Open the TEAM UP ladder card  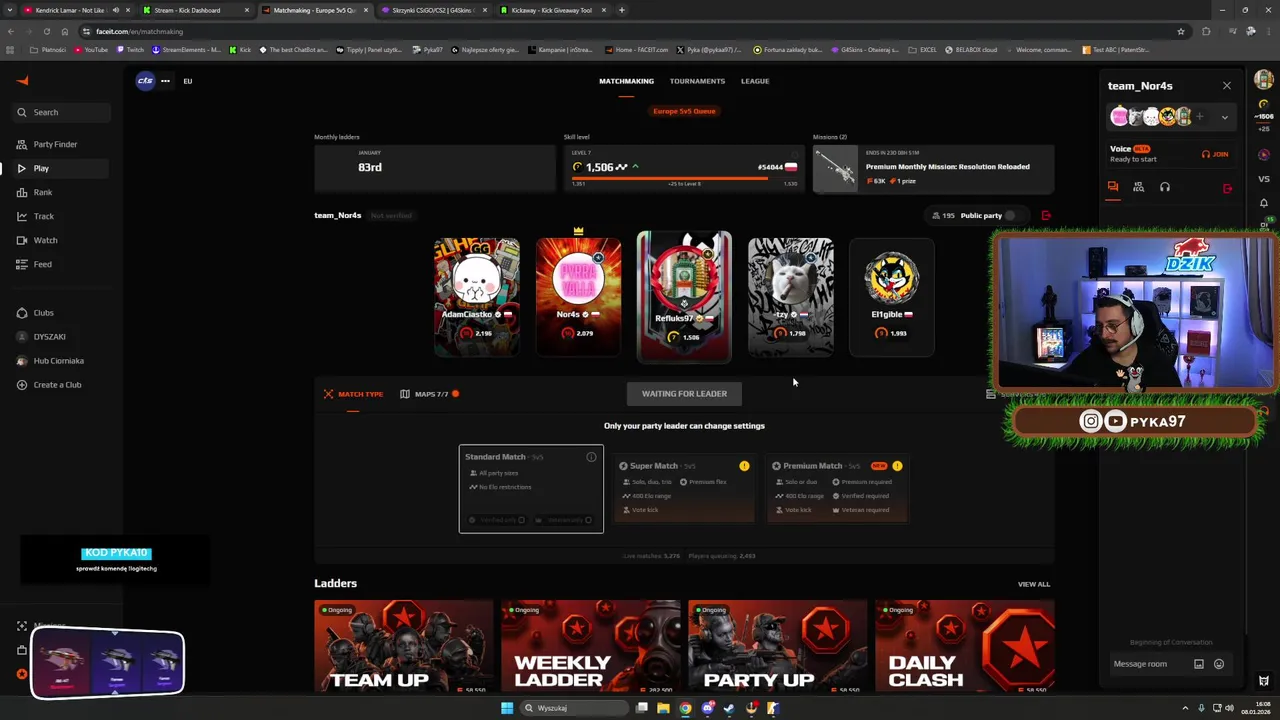(403, 646)
